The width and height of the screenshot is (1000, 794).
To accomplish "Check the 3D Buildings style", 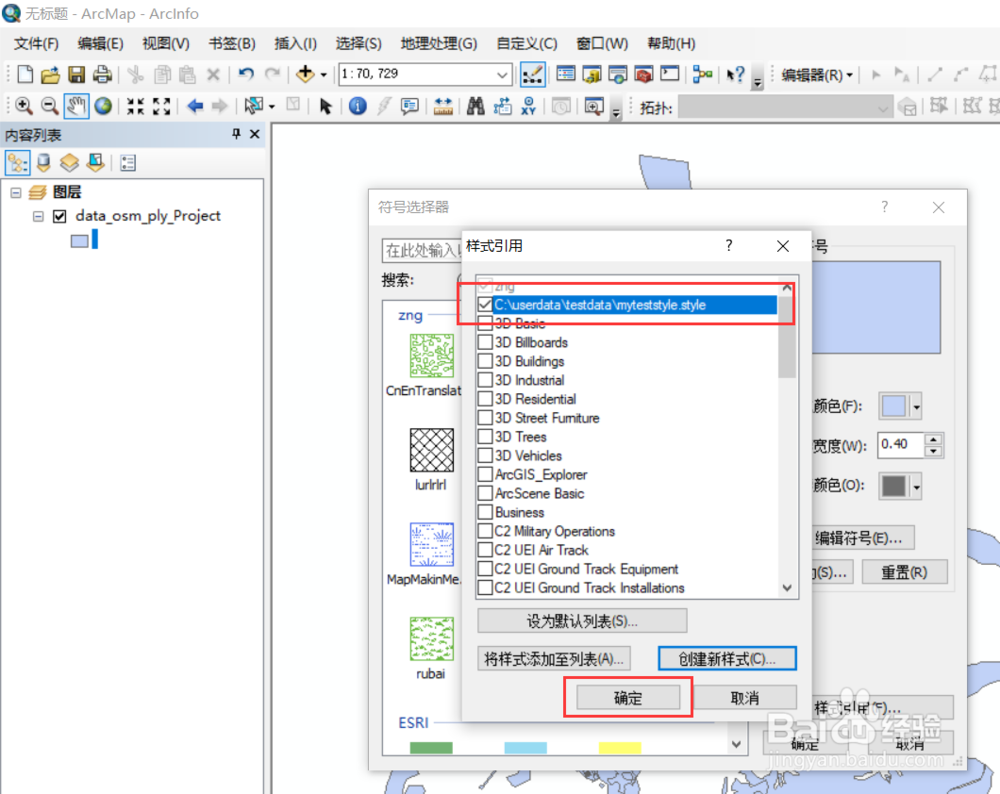I will click(x=485, y=362).
